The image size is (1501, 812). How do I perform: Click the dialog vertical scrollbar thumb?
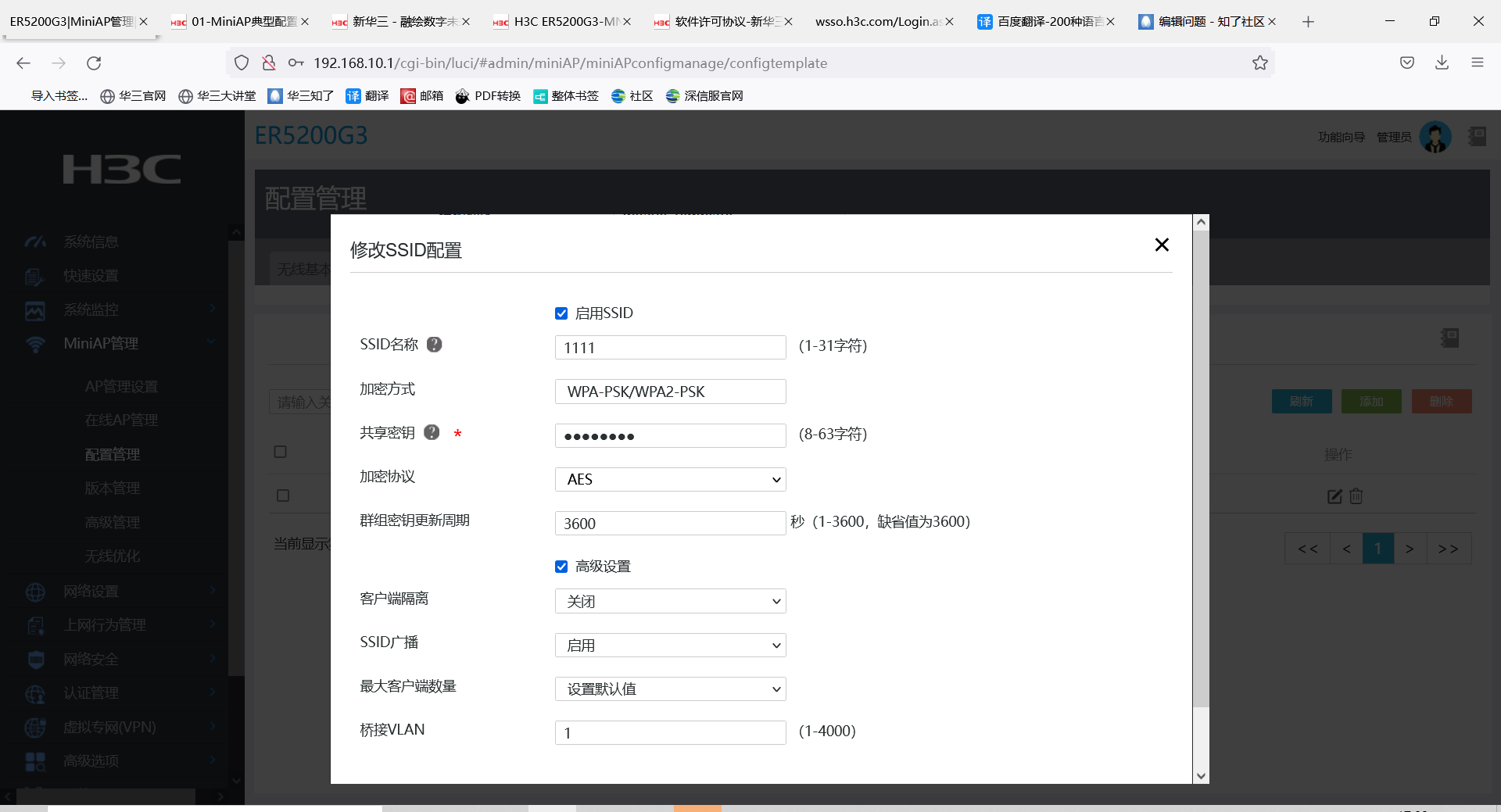[1201, 468]
